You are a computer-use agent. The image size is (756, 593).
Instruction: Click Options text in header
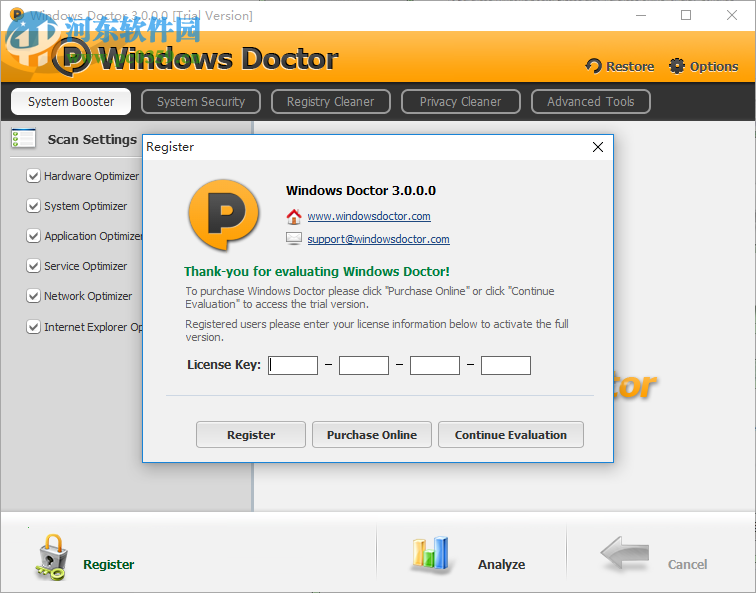click(714, 67)
